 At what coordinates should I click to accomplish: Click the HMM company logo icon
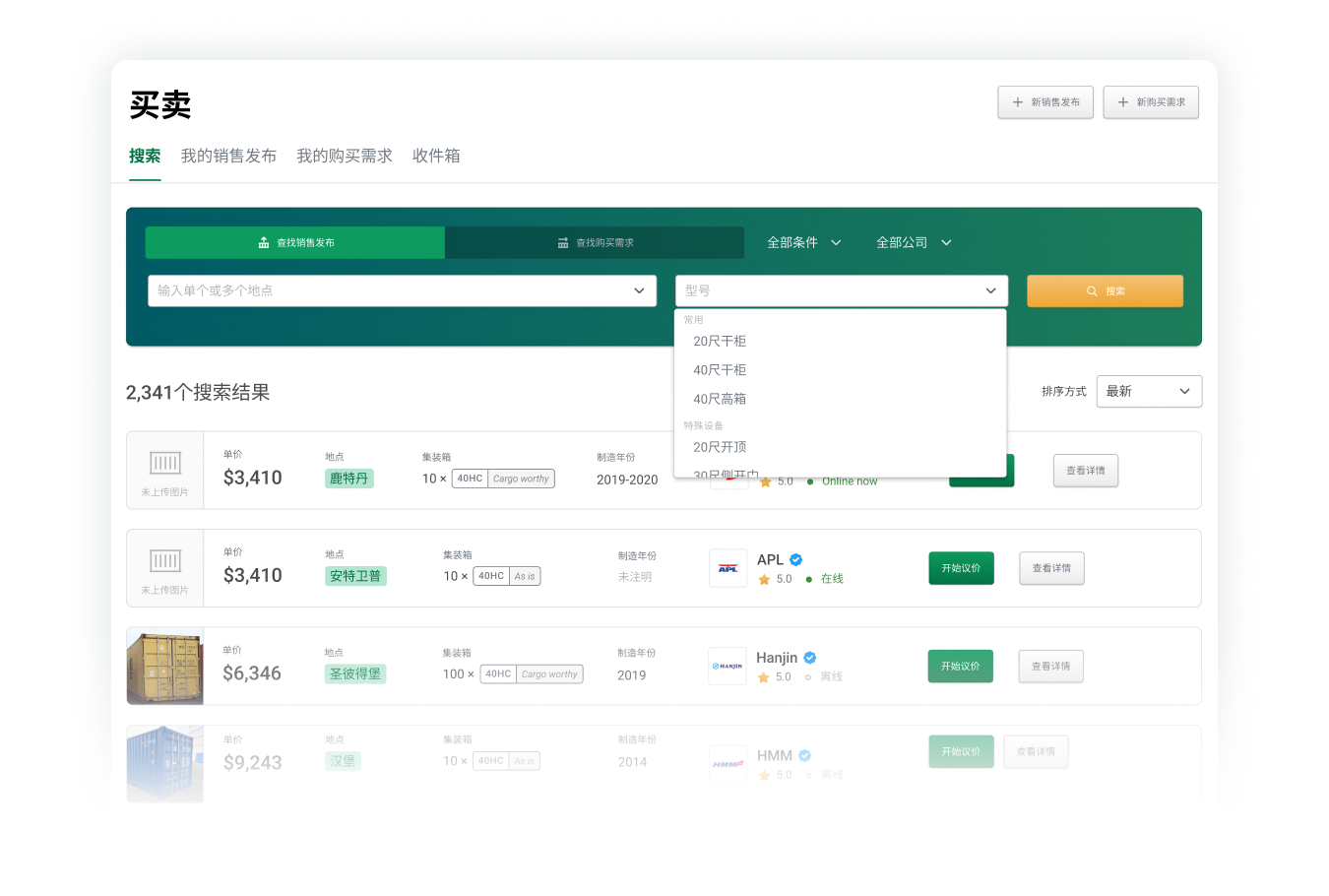[728, 764]
